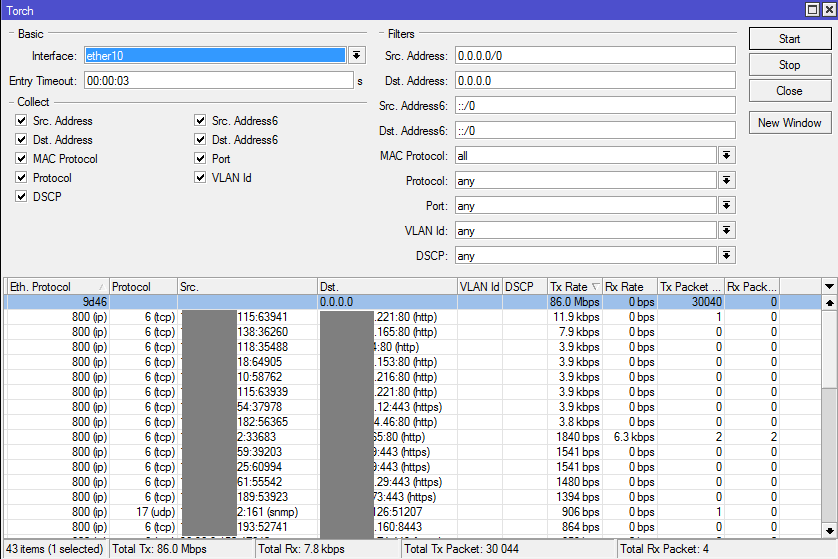Viewport: 838px width, 559px height.
Task: Sort by the Rx Rate column header
Action: click(631, 287)
